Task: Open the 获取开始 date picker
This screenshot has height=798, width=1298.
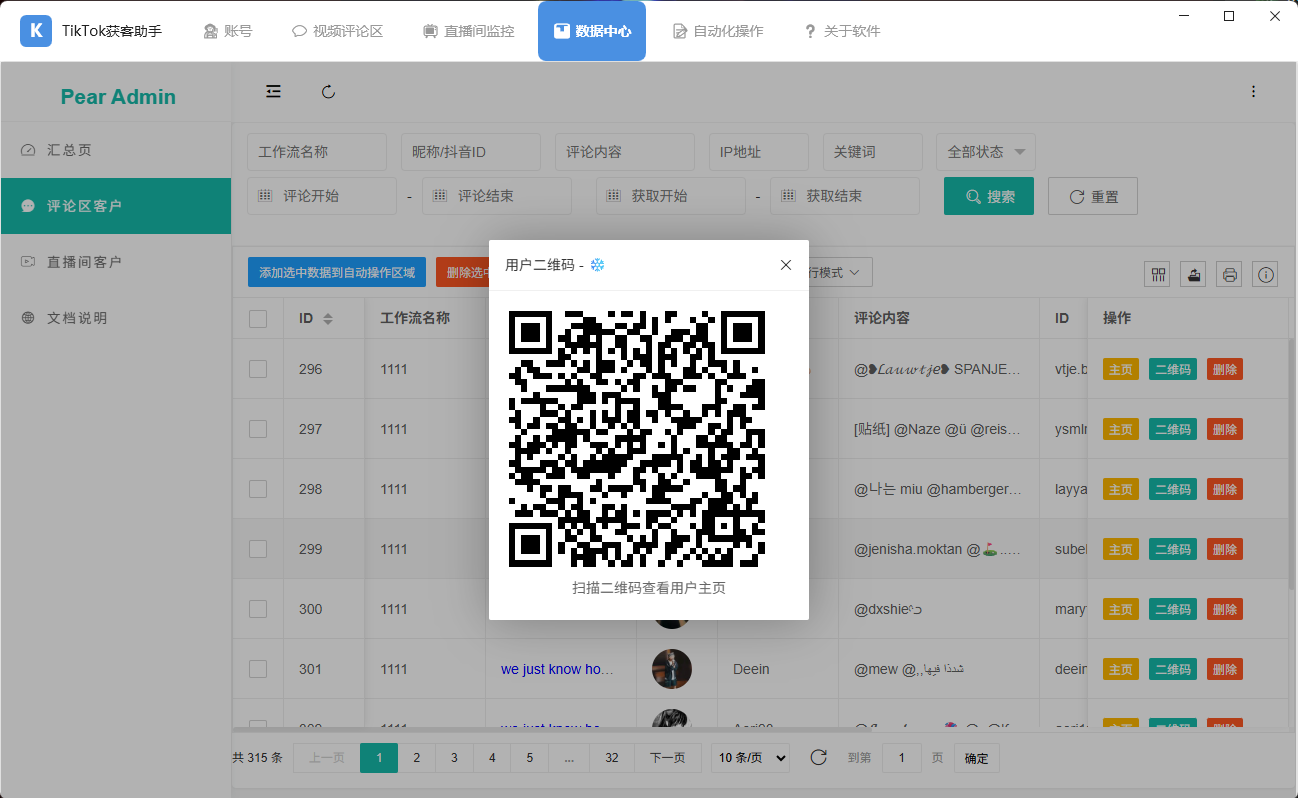Action: [x=671, y=196]
